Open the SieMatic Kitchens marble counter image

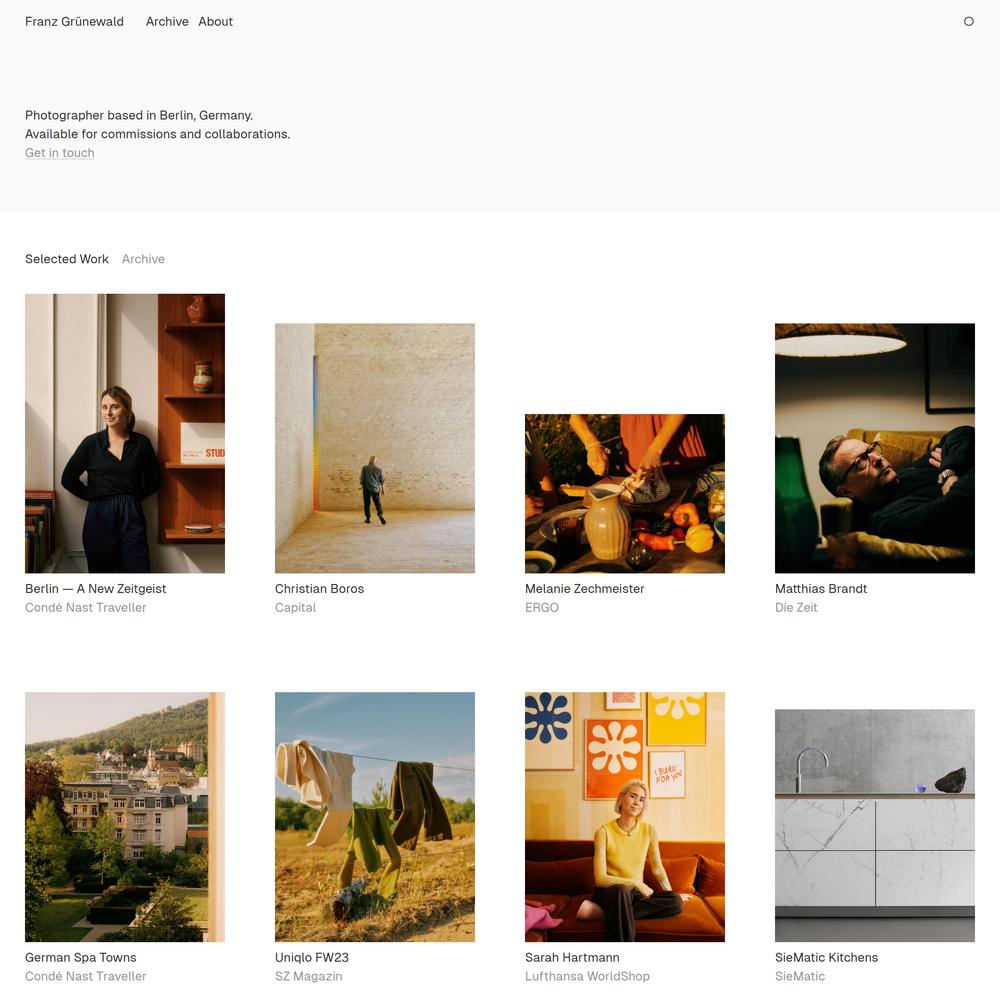(x=875, y=826)
